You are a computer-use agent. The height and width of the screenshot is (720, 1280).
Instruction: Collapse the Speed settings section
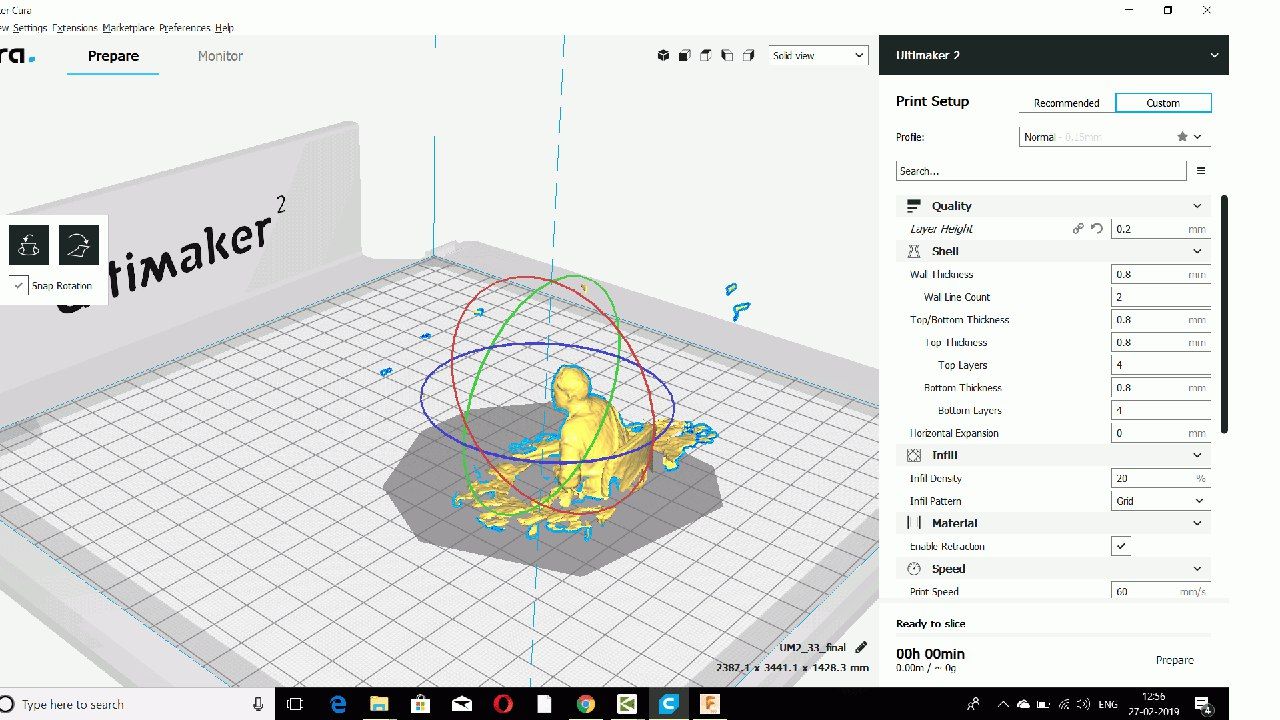point(1197,569)
